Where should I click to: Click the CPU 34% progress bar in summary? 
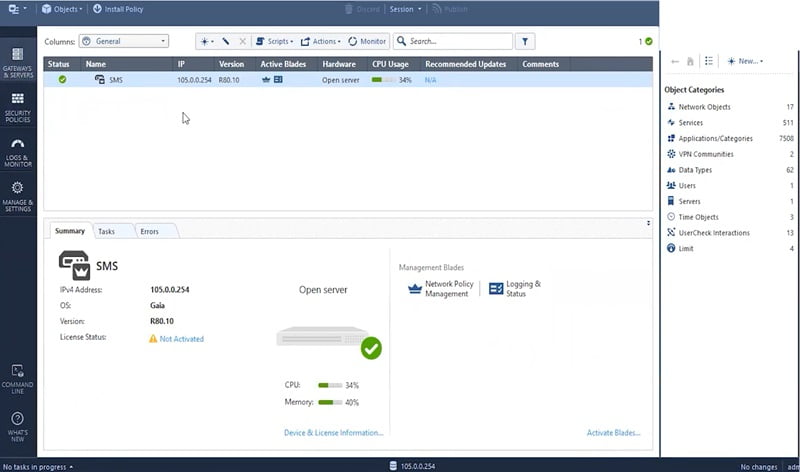coord(330,385)
